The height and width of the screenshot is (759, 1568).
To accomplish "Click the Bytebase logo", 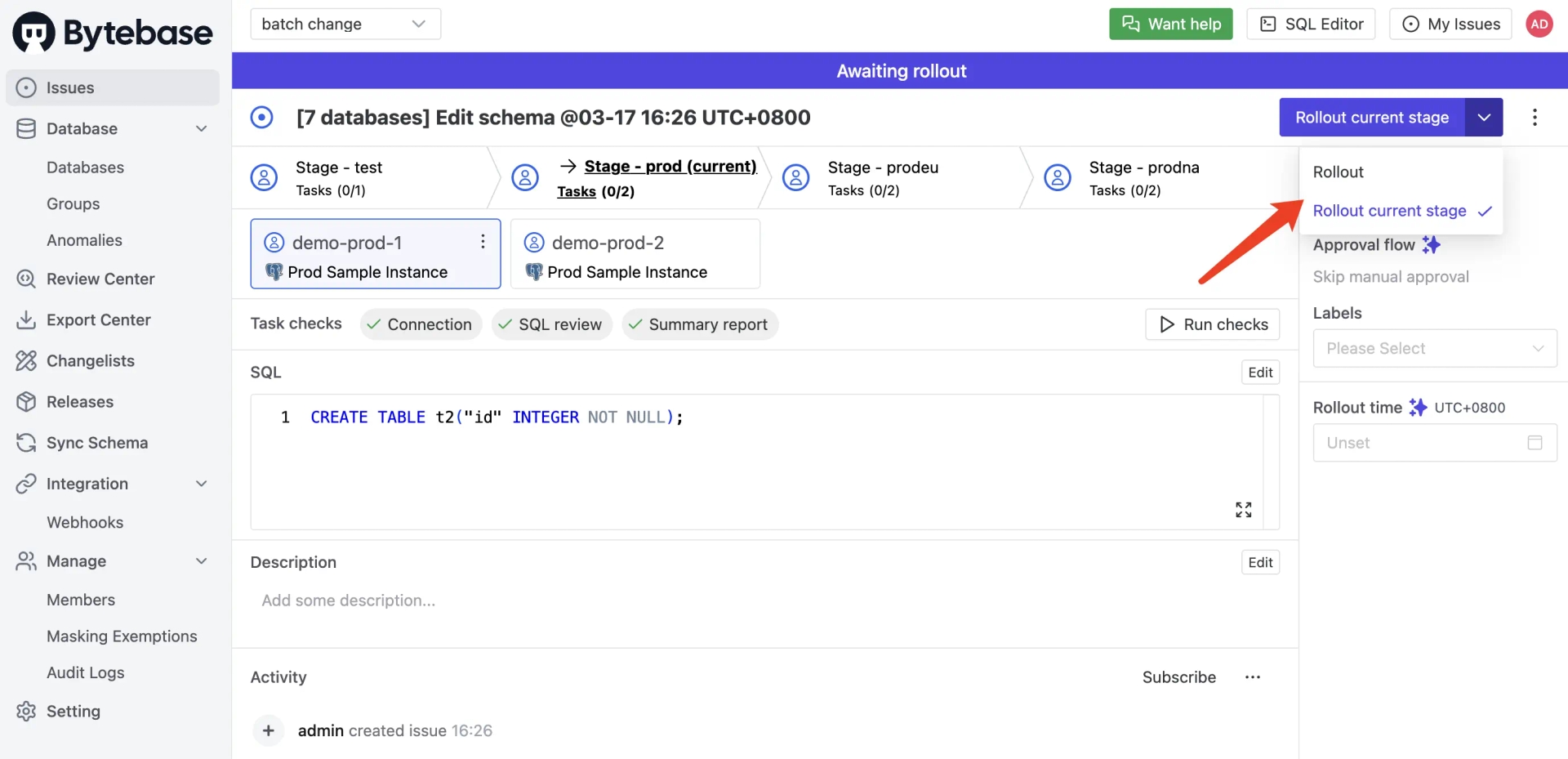I will [x=113, y=32].
